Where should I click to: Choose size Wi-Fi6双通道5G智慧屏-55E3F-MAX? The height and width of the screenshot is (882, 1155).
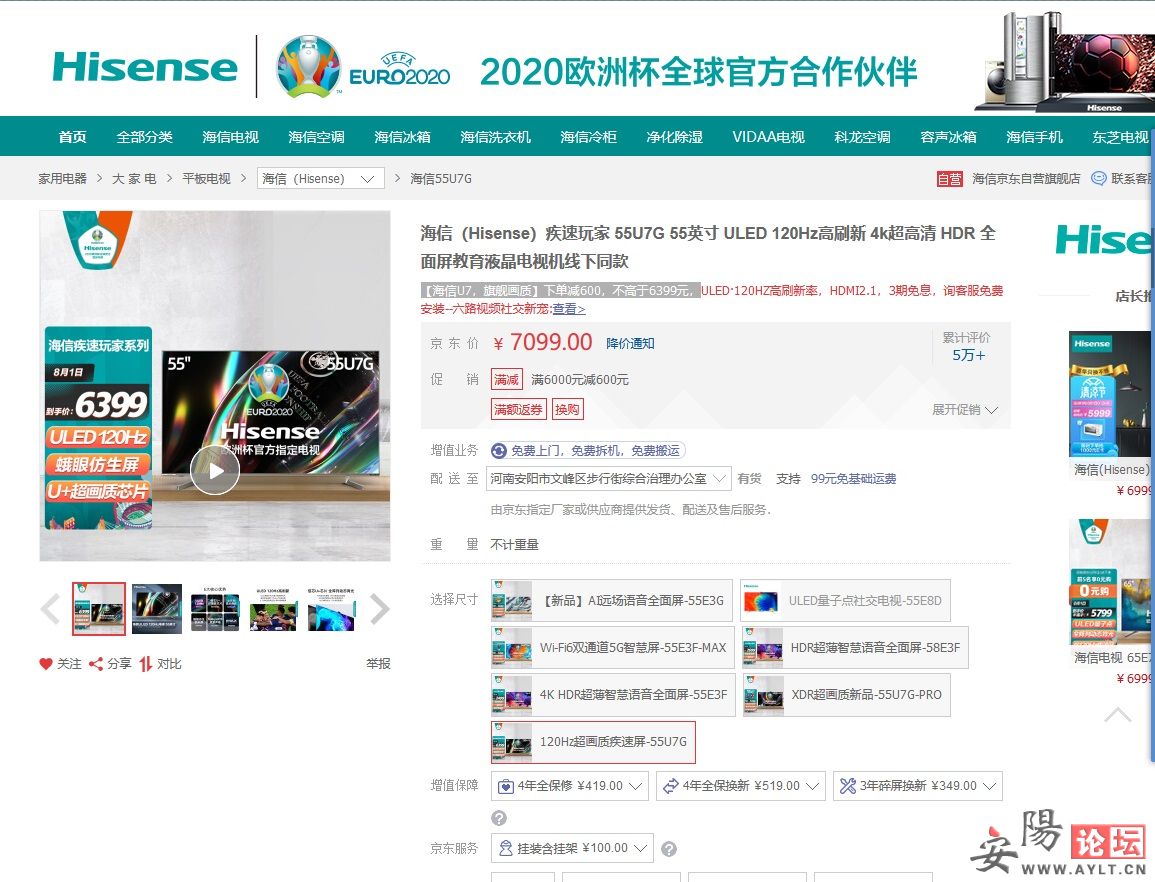coord(613,648)
